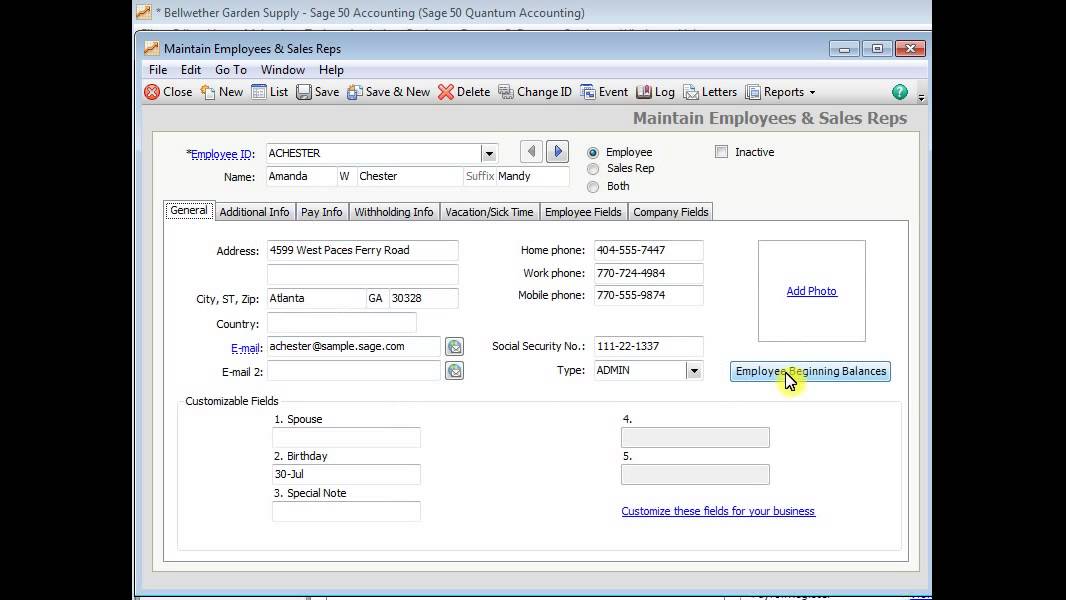The width and height of the screenshot is (1066, 600).
Task: Open the employee List
Action: (269, 92)
